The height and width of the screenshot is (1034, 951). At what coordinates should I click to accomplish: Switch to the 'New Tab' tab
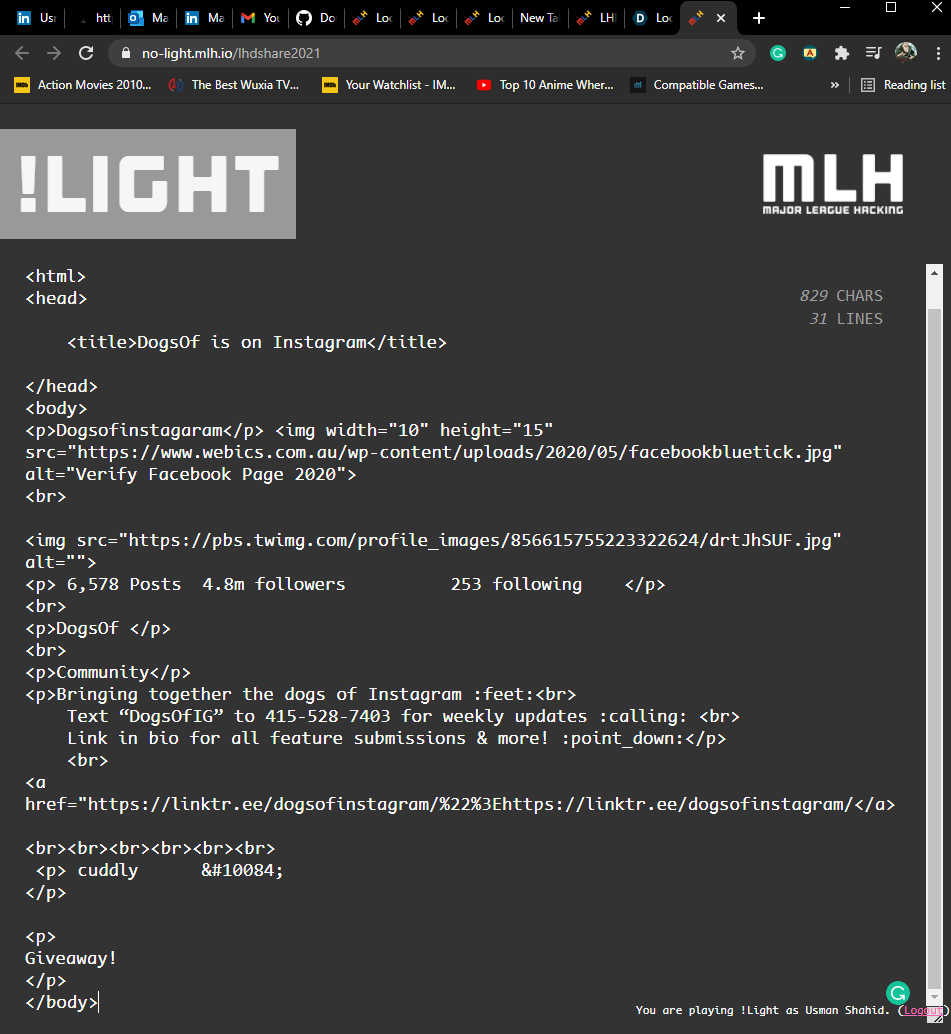539,18
